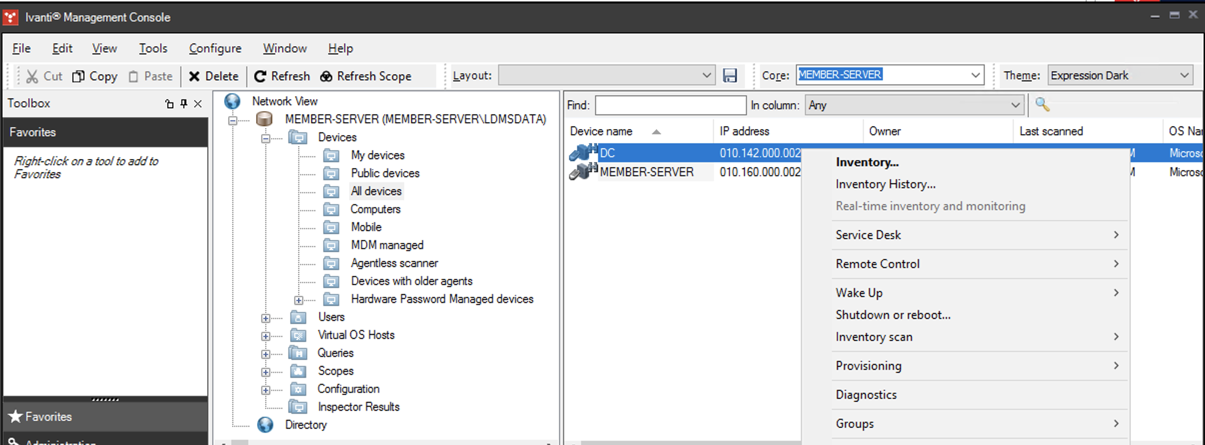
Task: Sort by IP address column header
Action: pos(788,131)
